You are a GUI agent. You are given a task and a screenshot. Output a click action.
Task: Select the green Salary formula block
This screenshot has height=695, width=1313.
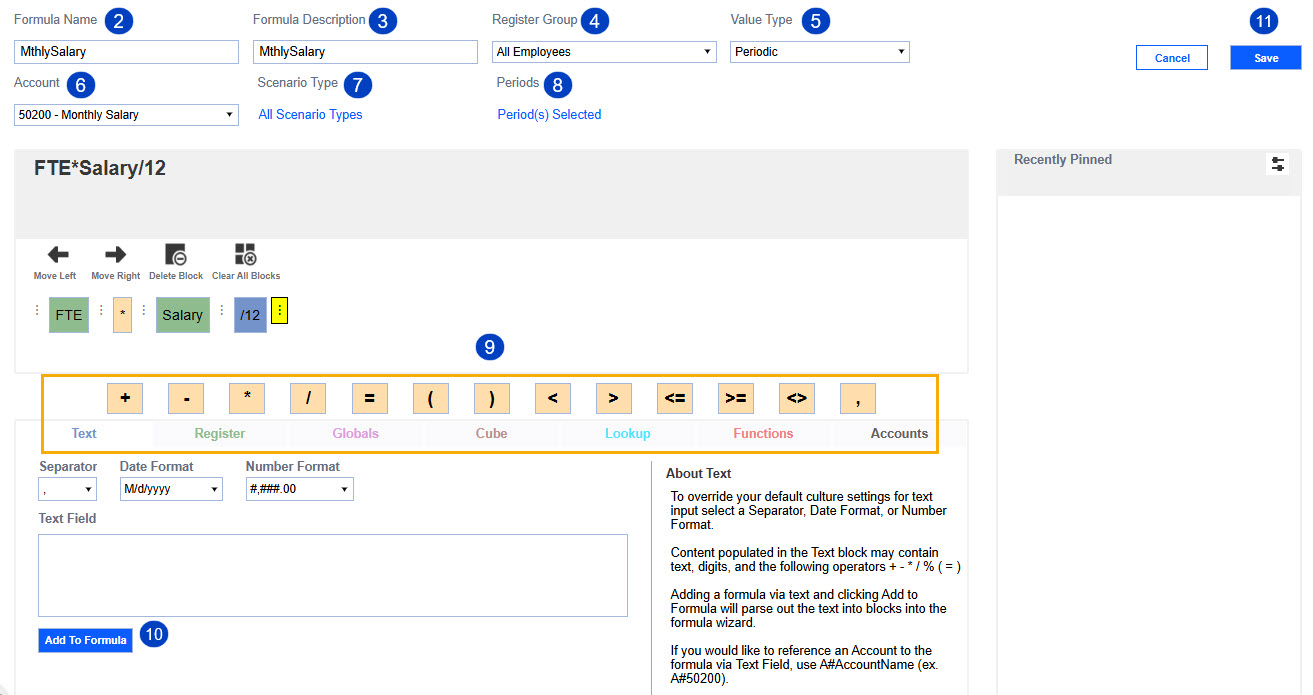[182, 315]
